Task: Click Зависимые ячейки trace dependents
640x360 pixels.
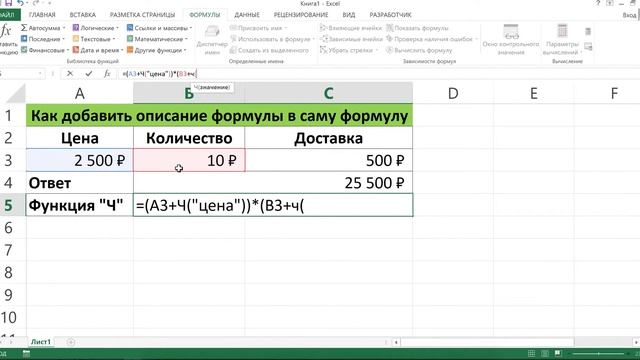Action: 351,39
